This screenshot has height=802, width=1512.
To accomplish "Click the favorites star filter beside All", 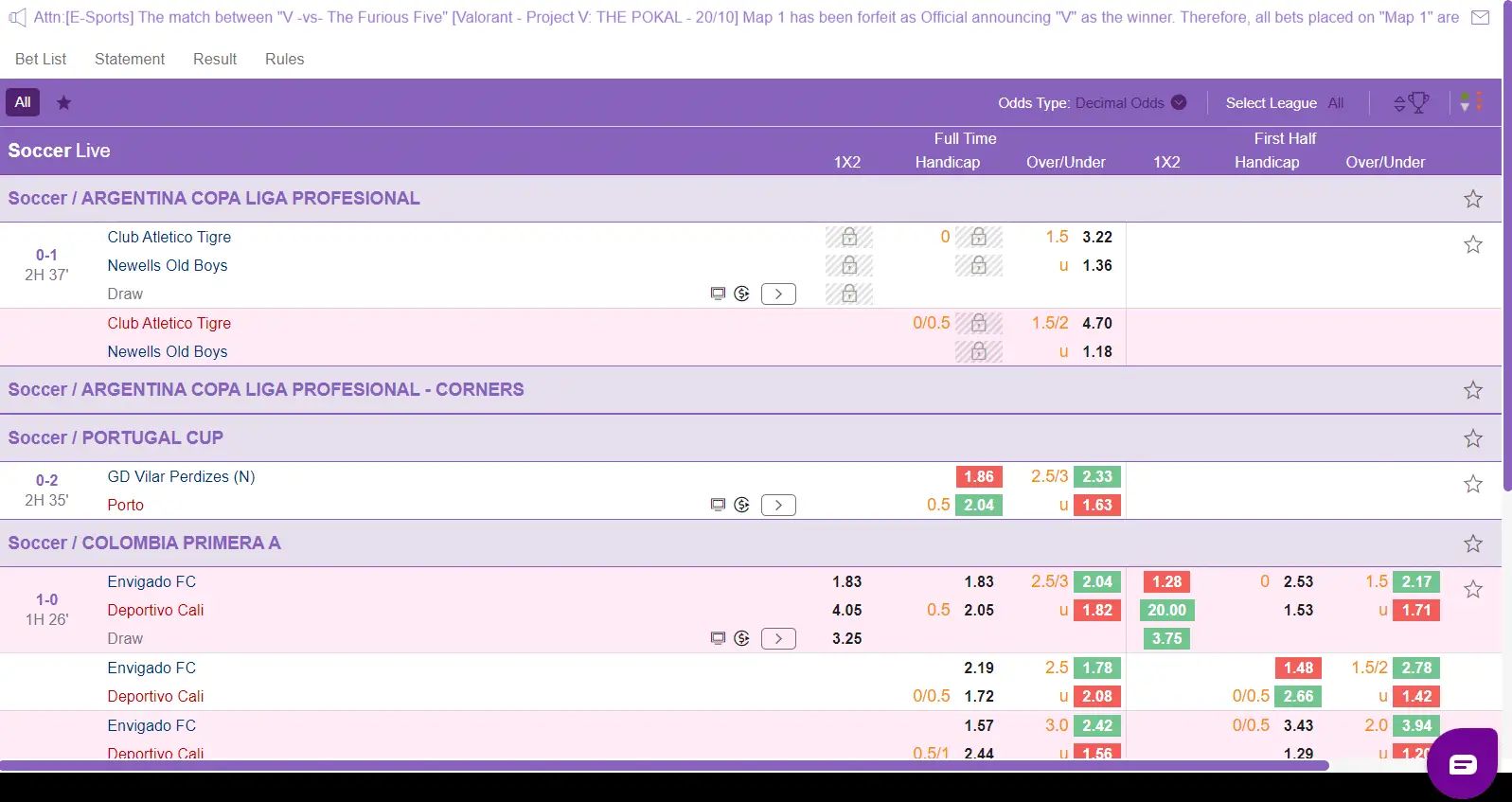I will click(x=63, y=102).
